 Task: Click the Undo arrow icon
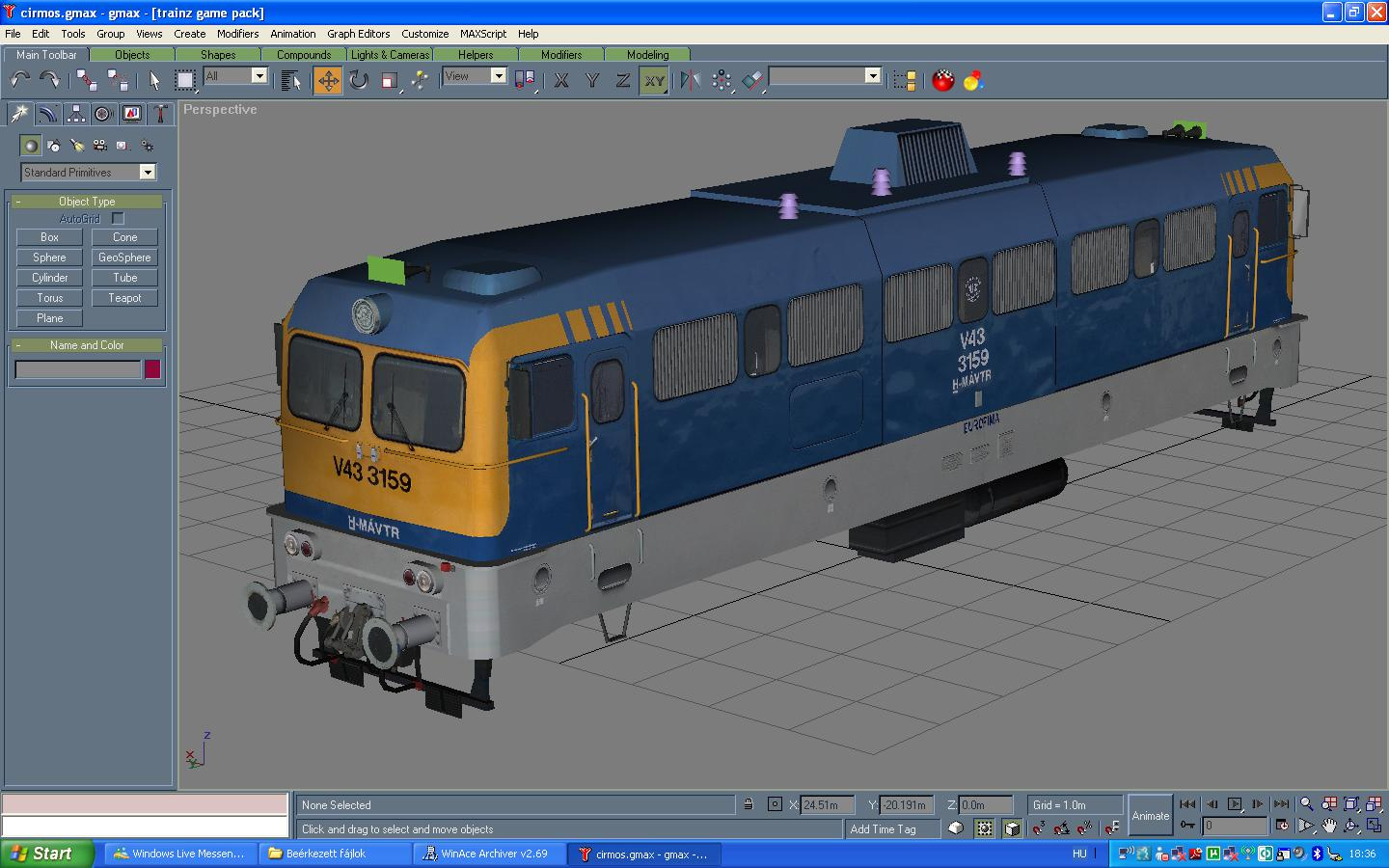tap(19, 81)
